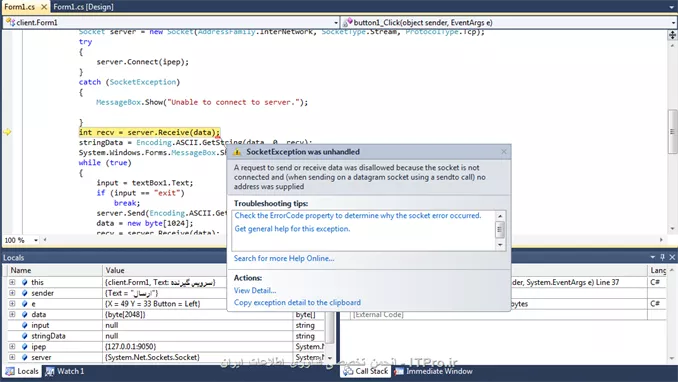Image resolution: width=678 pixels, height=382 pixels.
Task: Open View Detail for the exception
Action: (x=255, y=290)
